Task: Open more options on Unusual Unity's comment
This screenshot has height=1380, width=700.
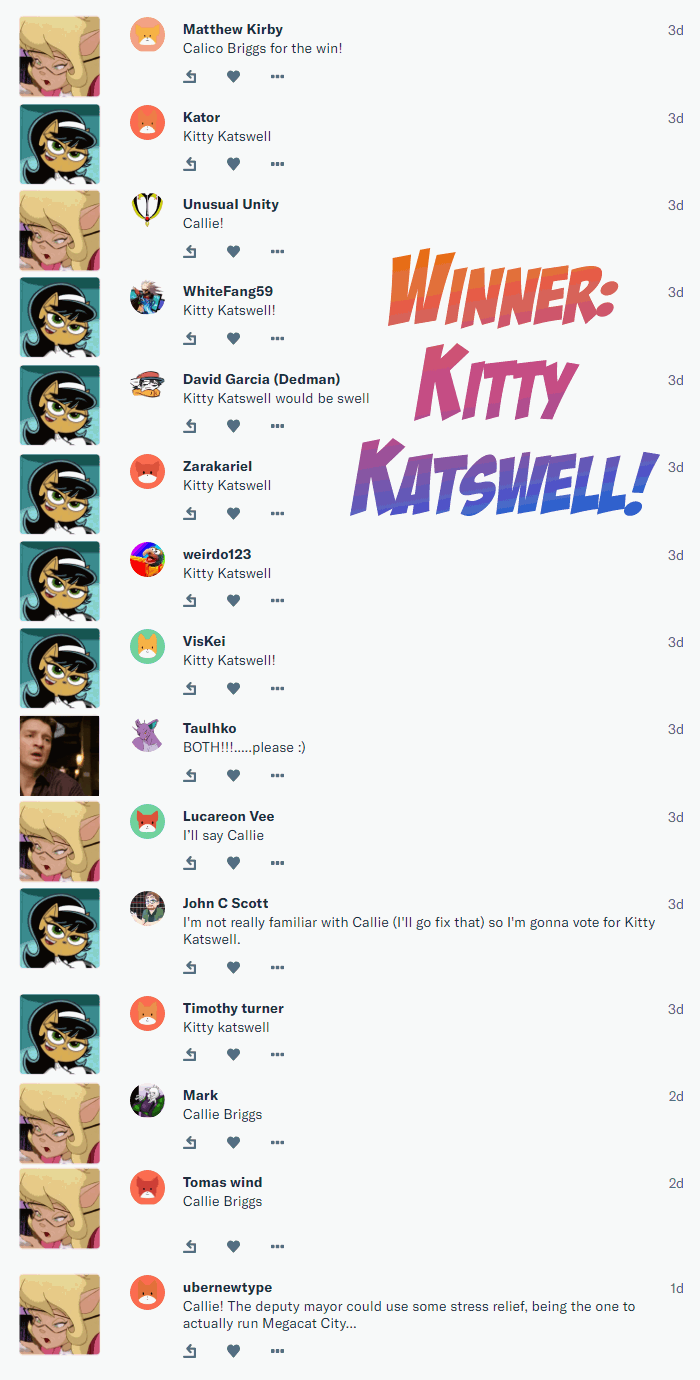Action: click(x=277, y=252)
